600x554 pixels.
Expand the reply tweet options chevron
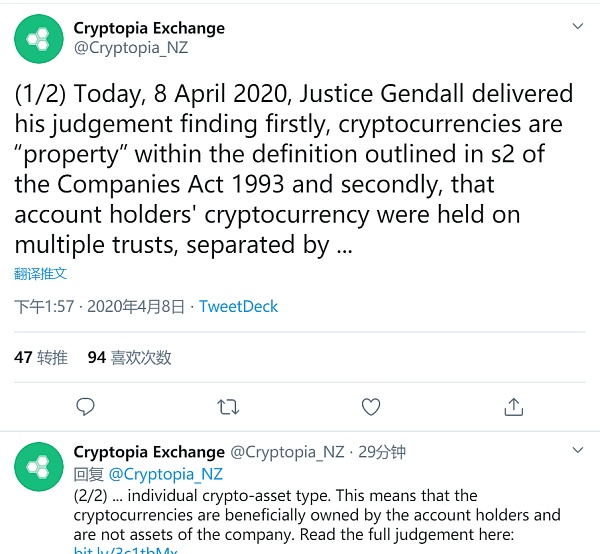click(x=577, y=452)
